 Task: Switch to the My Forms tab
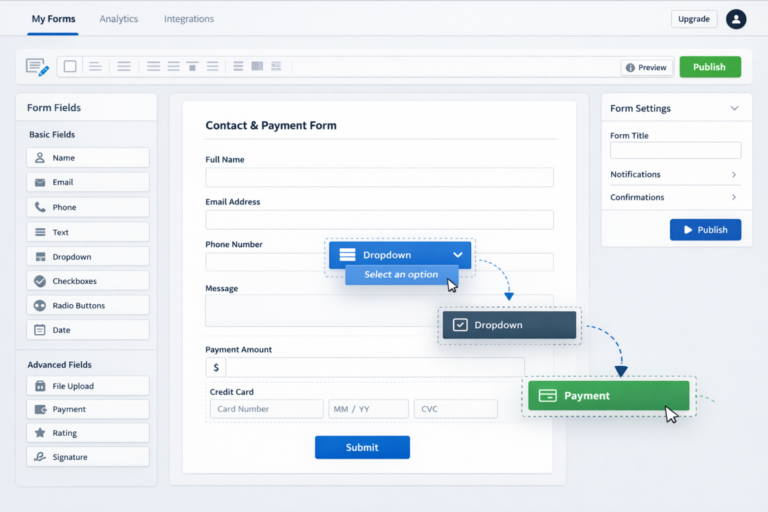coord(53,19)
